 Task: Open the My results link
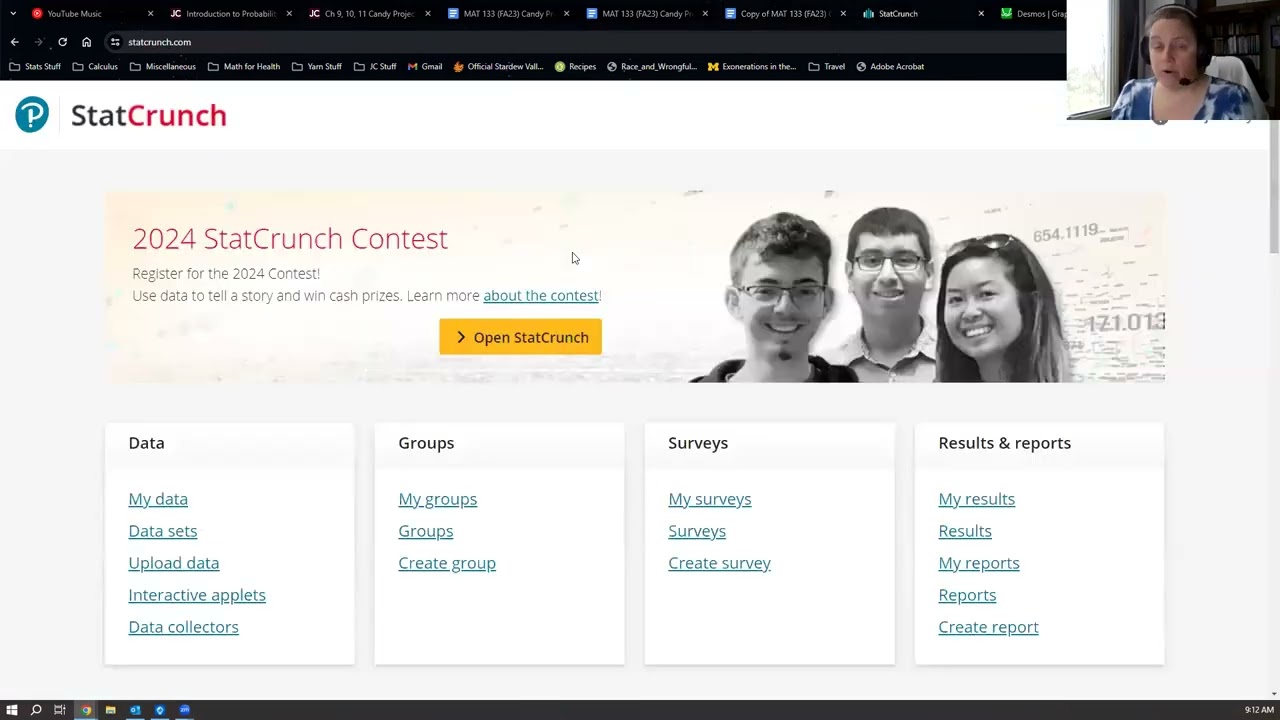(977, 499)
